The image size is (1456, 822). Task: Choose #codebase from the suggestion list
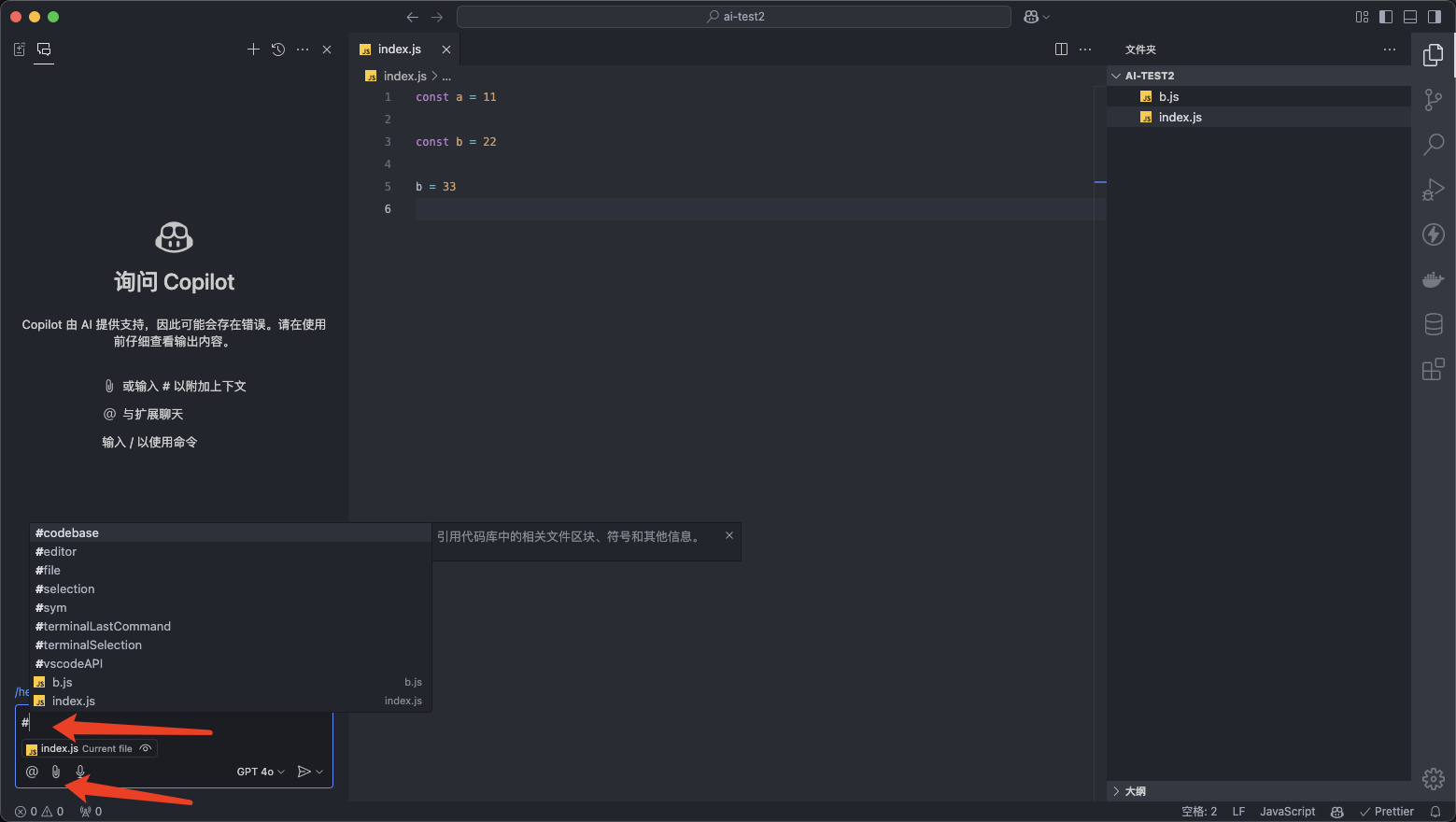tap(231, 532)
